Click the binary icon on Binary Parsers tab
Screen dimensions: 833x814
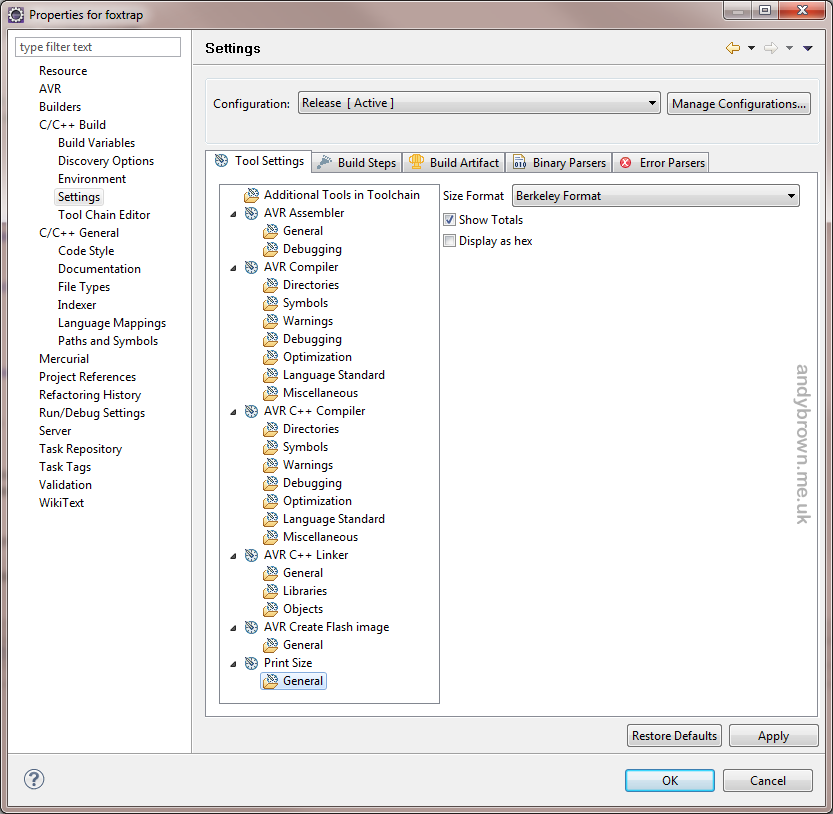point(519,161)
